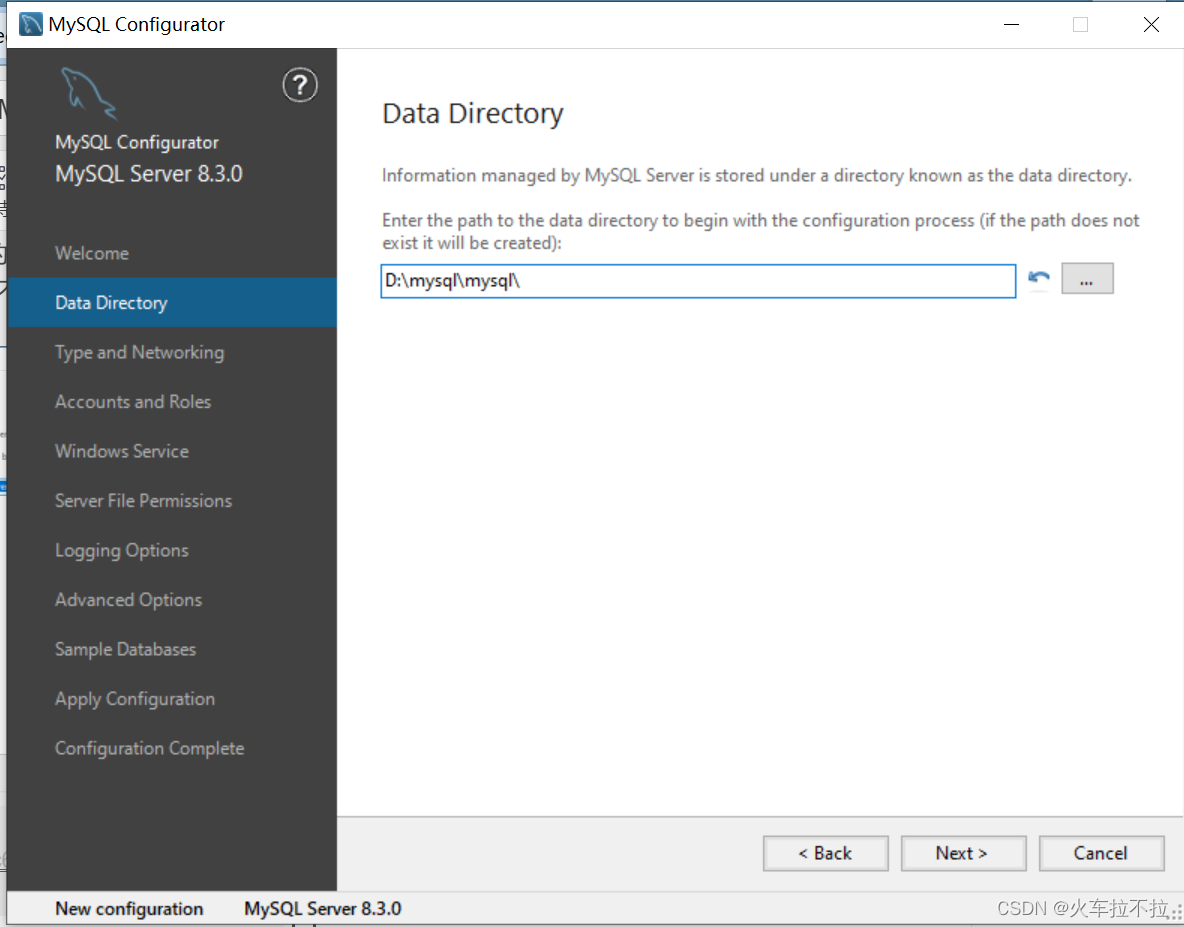The width and height of the screenshot is (1184, 927).
Task: Click the MySQL dolphin logo in sidebar
Action: coord(89,94)
